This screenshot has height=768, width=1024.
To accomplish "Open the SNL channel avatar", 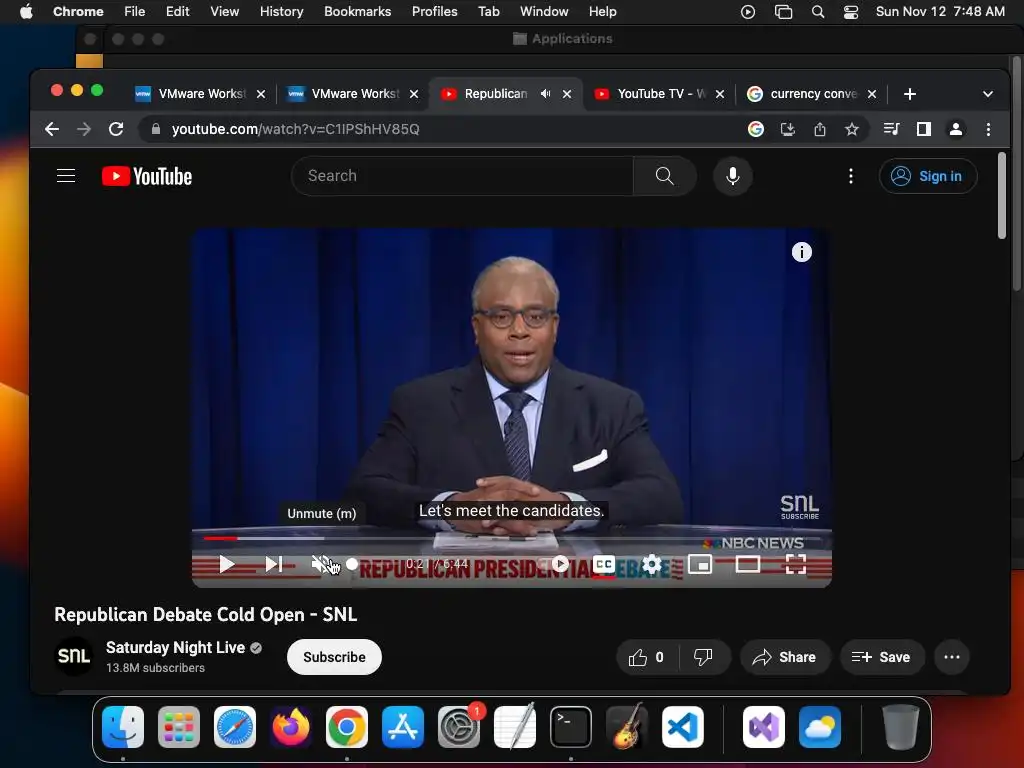I will (74, 656).
